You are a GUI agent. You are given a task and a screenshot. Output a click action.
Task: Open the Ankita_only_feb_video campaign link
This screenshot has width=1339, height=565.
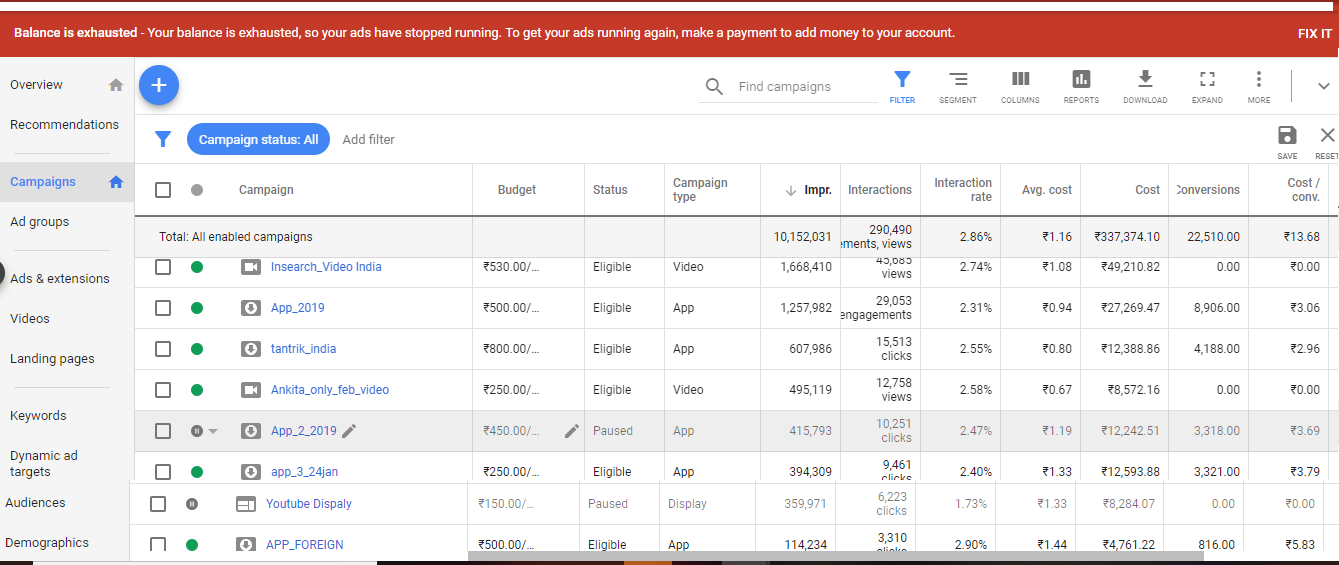(x=329, y=390)
